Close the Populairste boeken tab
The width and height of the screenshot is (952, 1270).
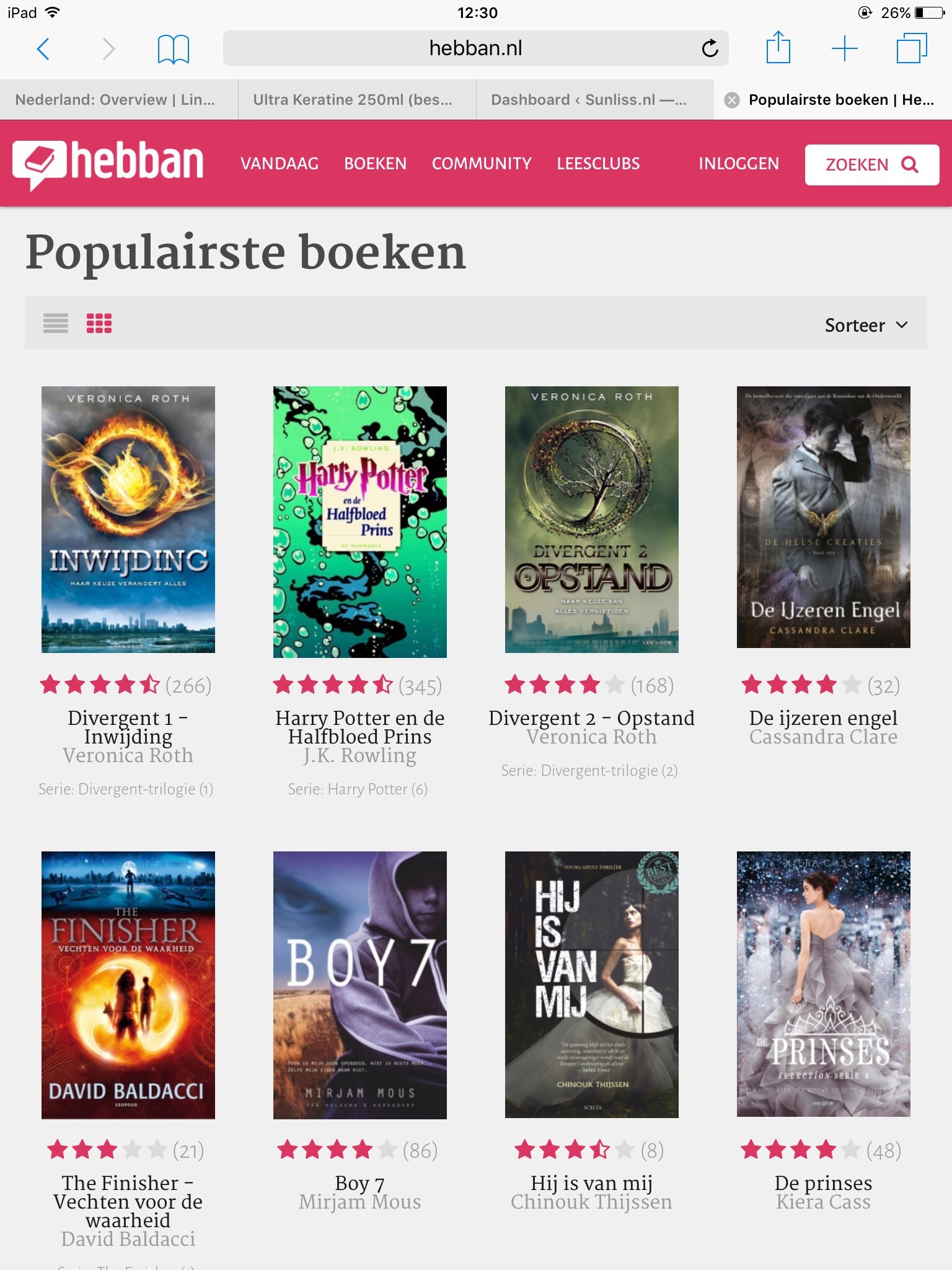(x=732, y=100)
